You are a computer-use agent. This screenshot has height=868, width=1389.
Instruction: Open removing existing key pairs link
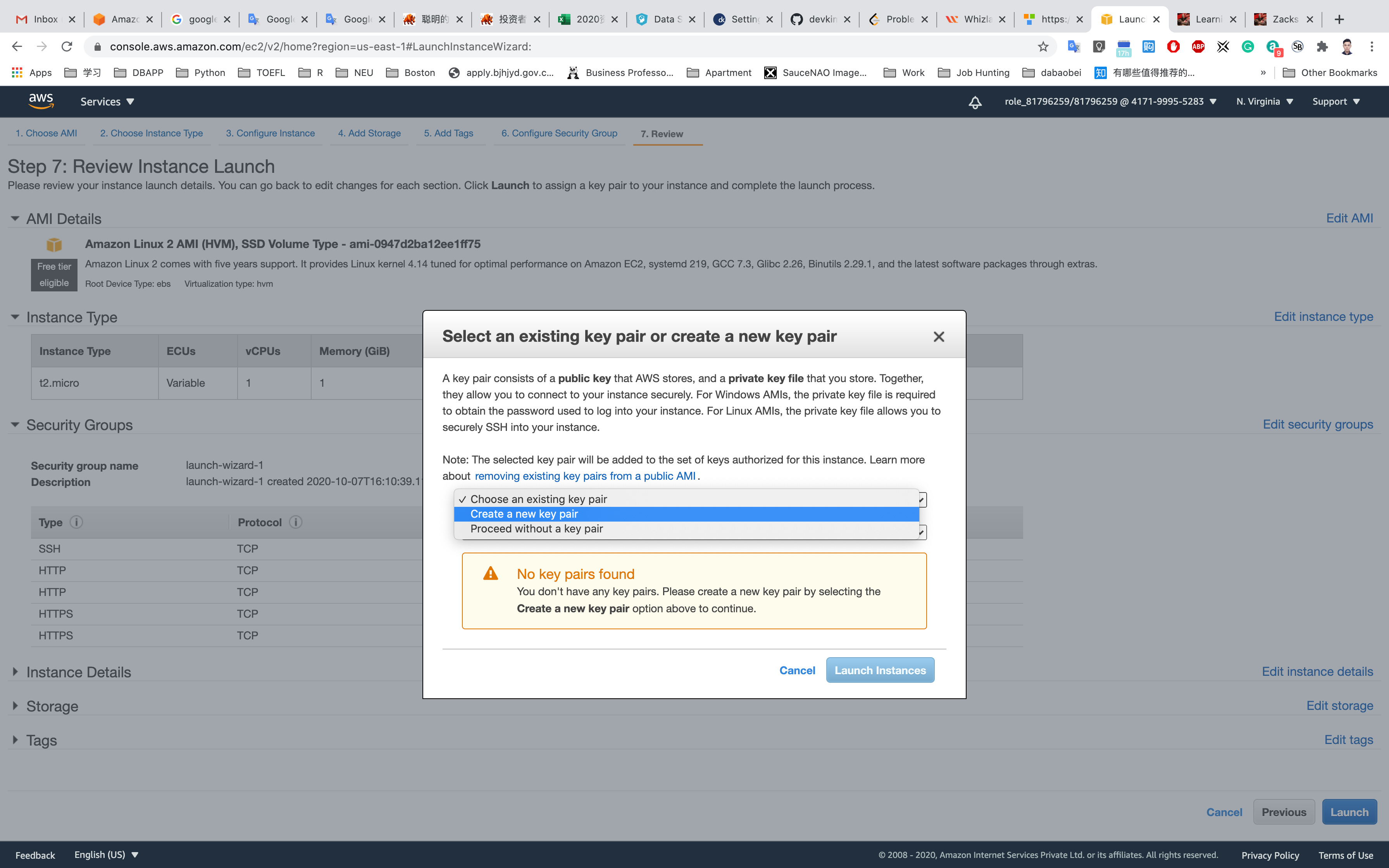(585, 476)
